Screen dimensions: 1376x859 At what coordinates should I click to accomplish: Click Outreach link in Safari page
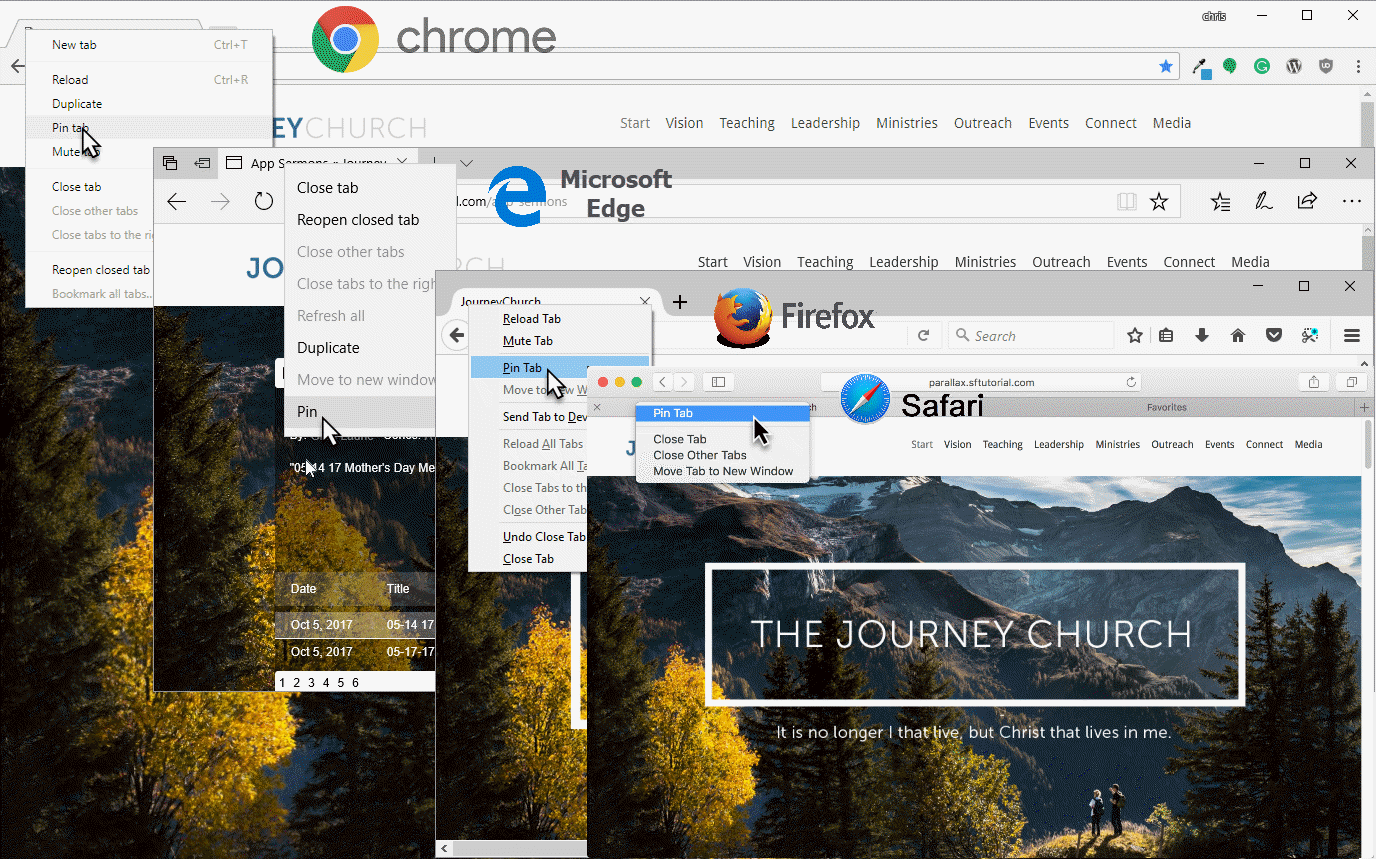pos(1172,444)
